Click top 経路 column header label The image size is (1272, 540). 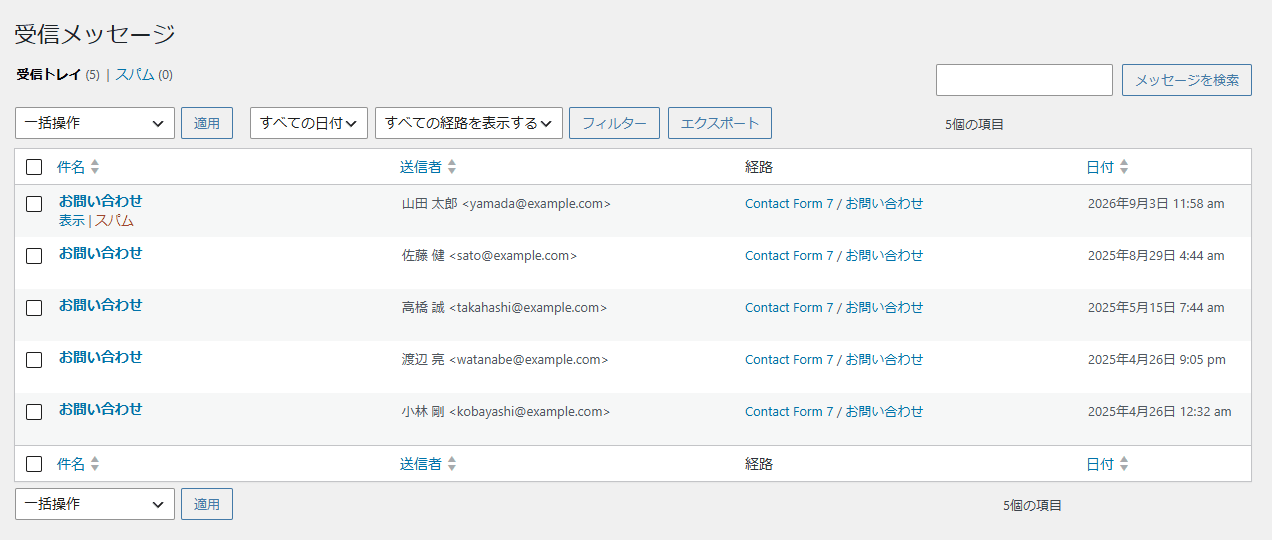click(x=759, y=167)
